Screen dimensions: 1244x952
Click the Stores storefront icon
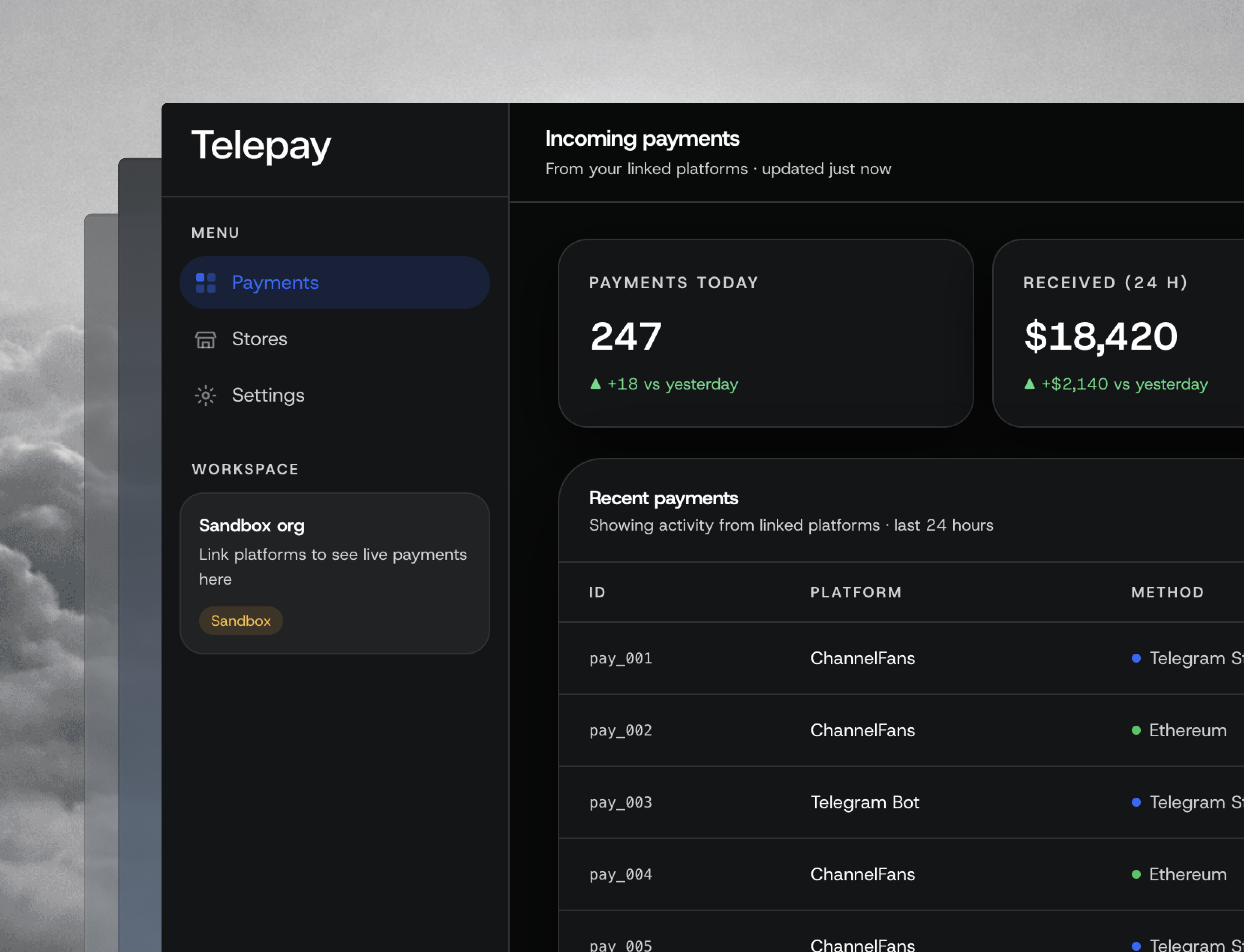[x=205, y=339]
